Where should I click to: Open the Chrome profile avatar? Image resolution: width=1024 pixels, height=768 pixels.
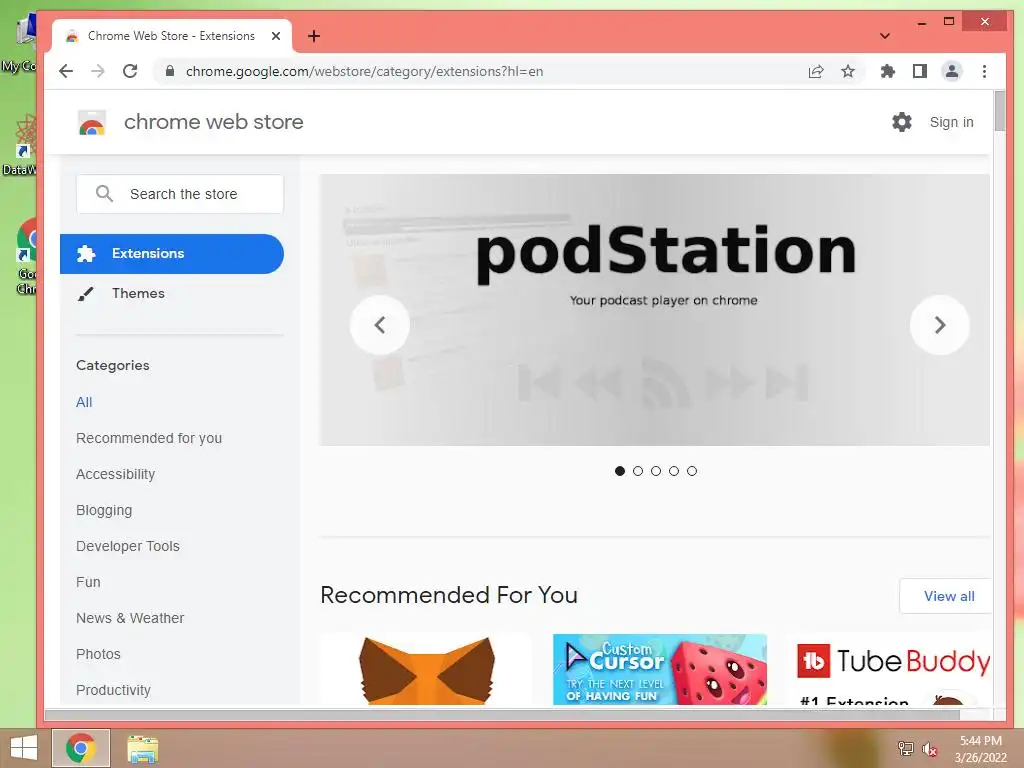pos(952,71)
